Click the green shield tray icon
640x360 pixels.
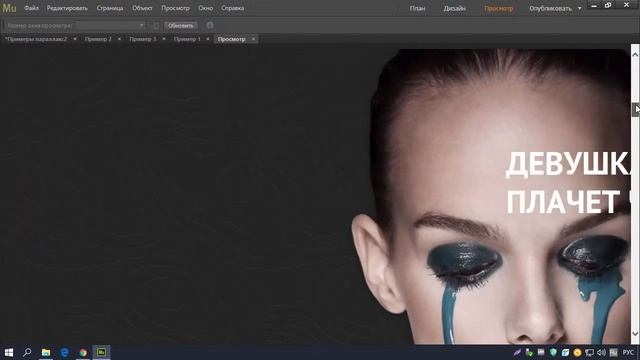coord(553,352)
